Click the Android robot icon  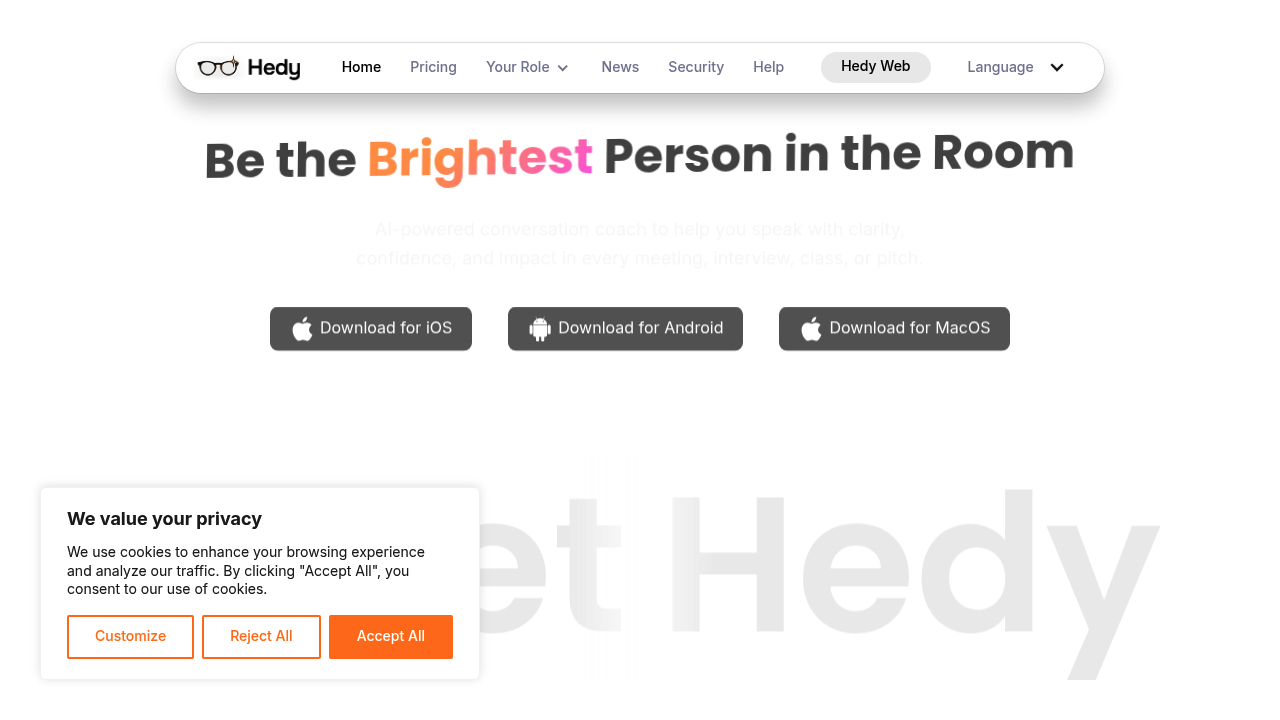click(540, 328)
